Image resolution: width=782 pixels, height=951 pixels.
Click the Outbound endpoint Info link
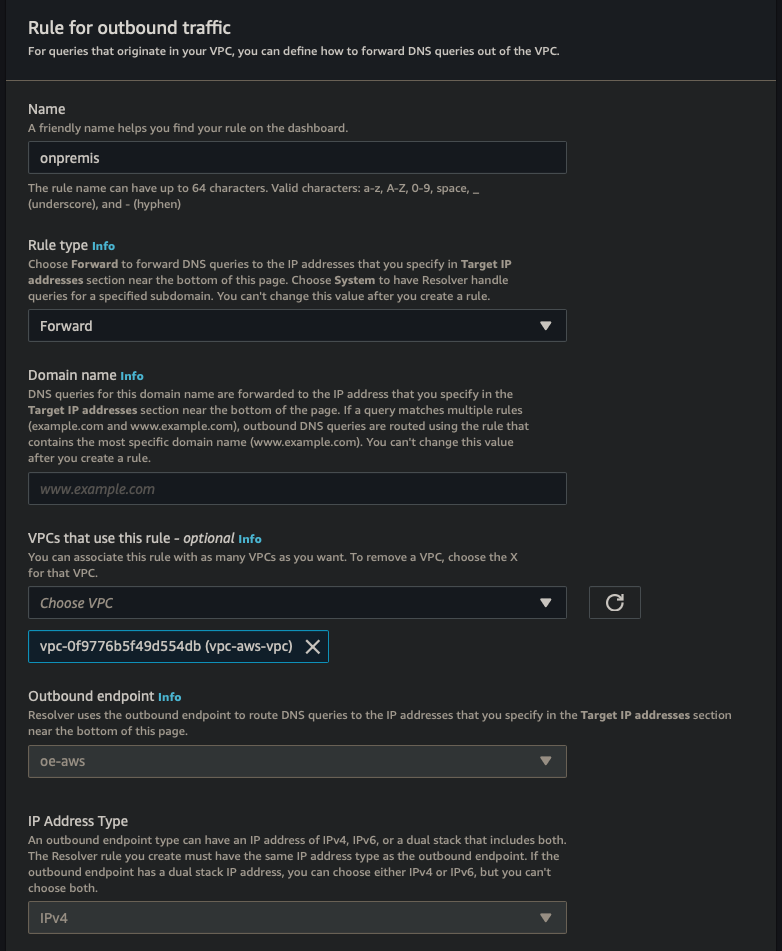tap(169, 697)
